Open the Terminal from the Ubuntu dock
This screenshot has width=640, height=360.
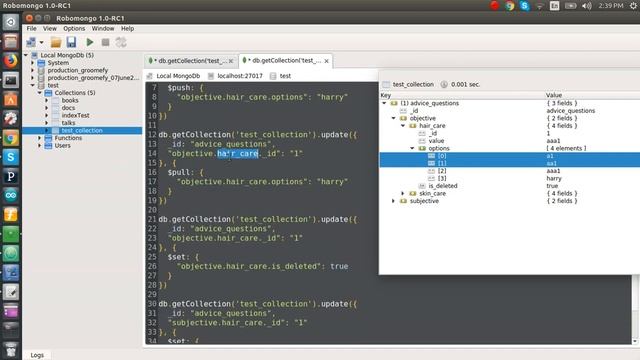pyautogui.click(x=11, y=80)
